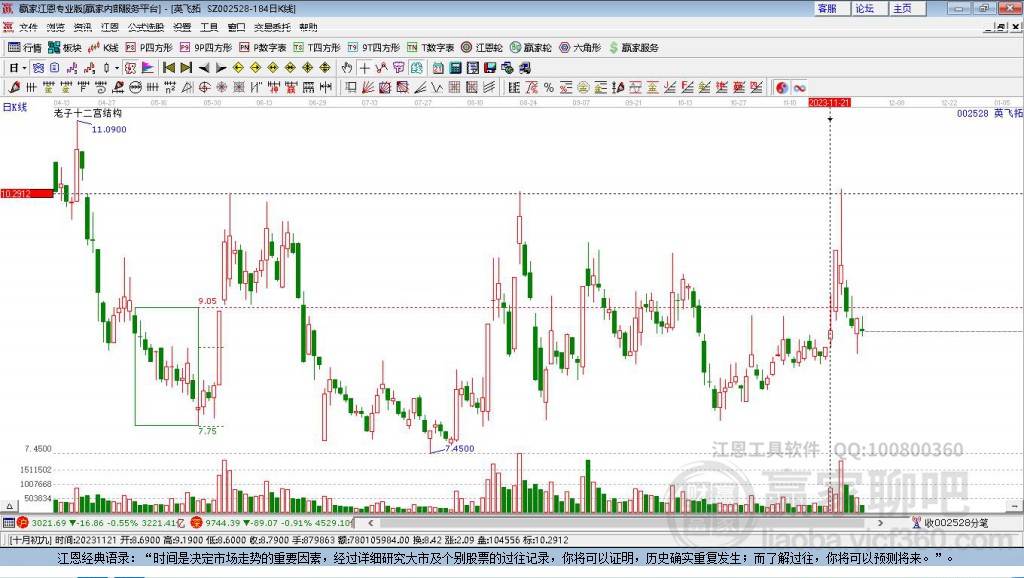
Task: Open the 板块 sector view
Action: (65, 48)
